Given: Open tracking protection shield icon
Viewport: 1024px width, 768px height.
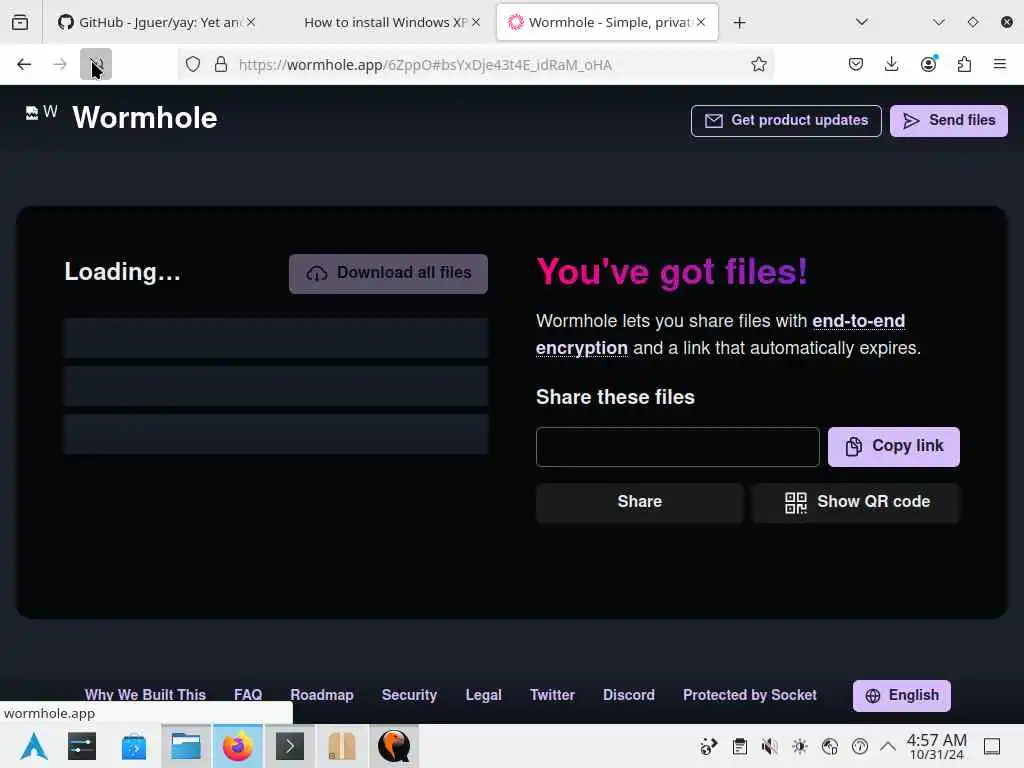Looking at the screenshot, I should [x=193, y=64].
